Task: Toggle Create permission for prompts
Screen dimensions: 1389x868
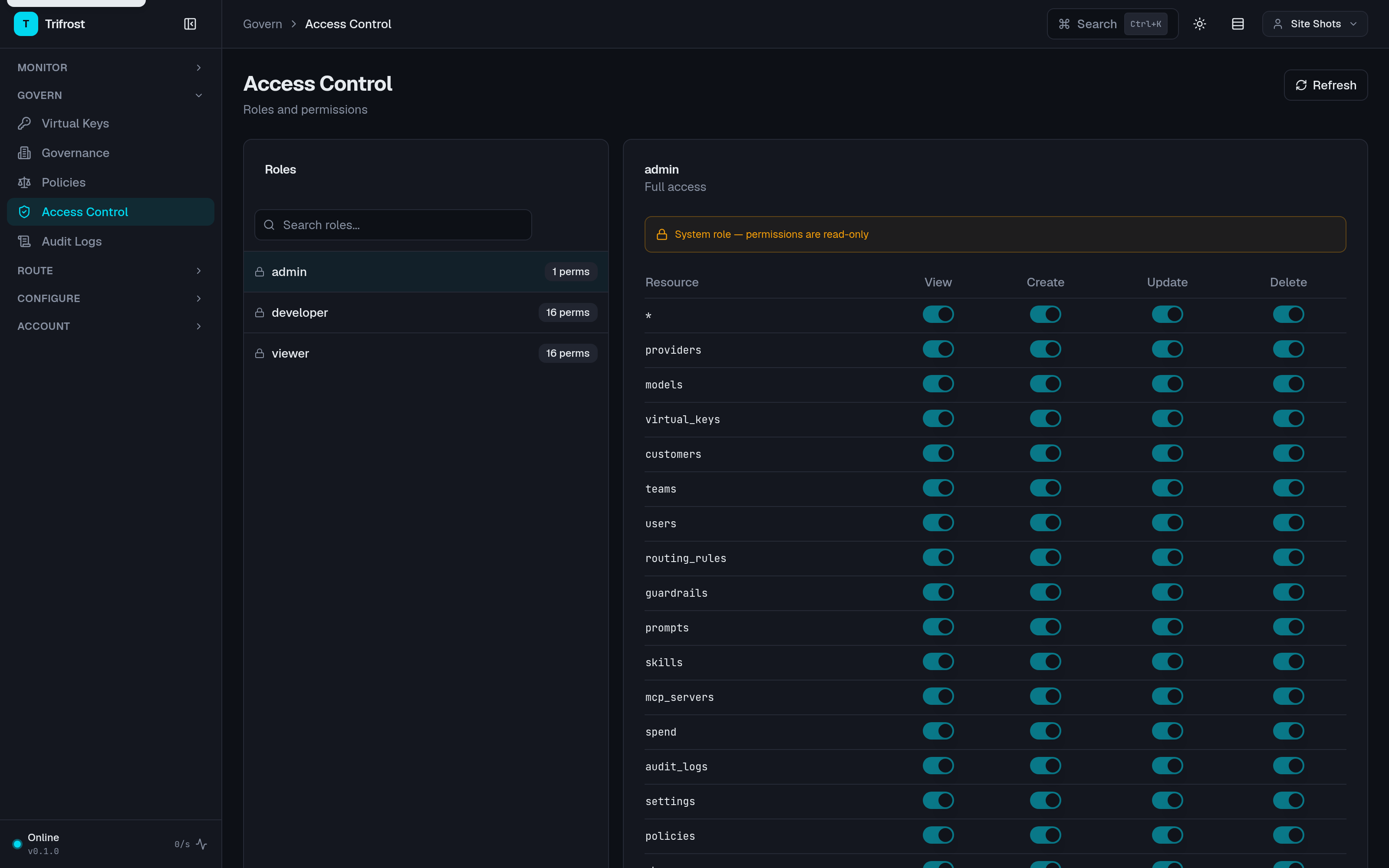Action: 1045,627
